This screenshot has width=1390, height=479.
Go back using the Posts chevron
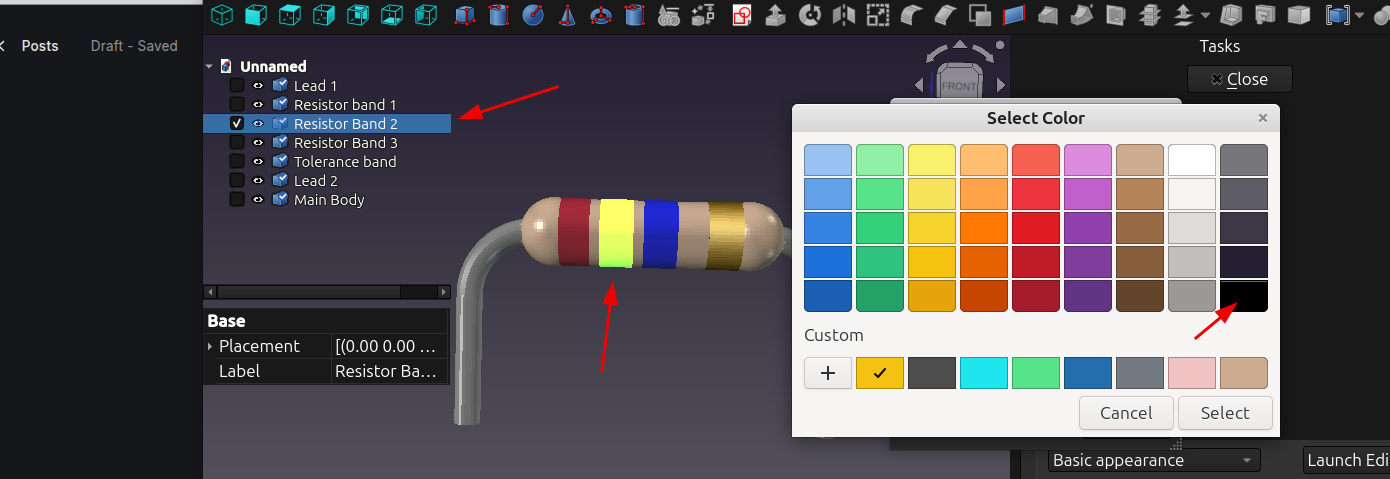pos(3,46)
